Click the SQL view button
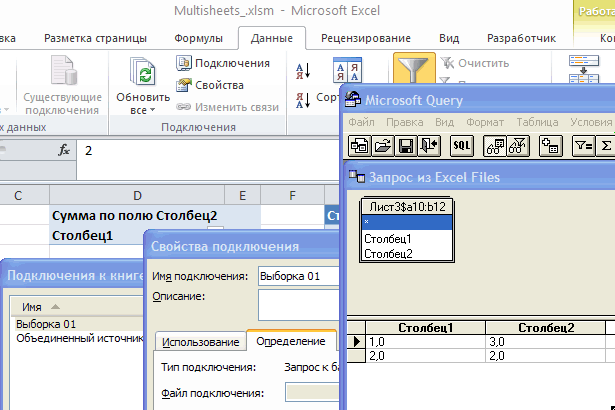This screenshot has width=615, height=410. (462, 146)
